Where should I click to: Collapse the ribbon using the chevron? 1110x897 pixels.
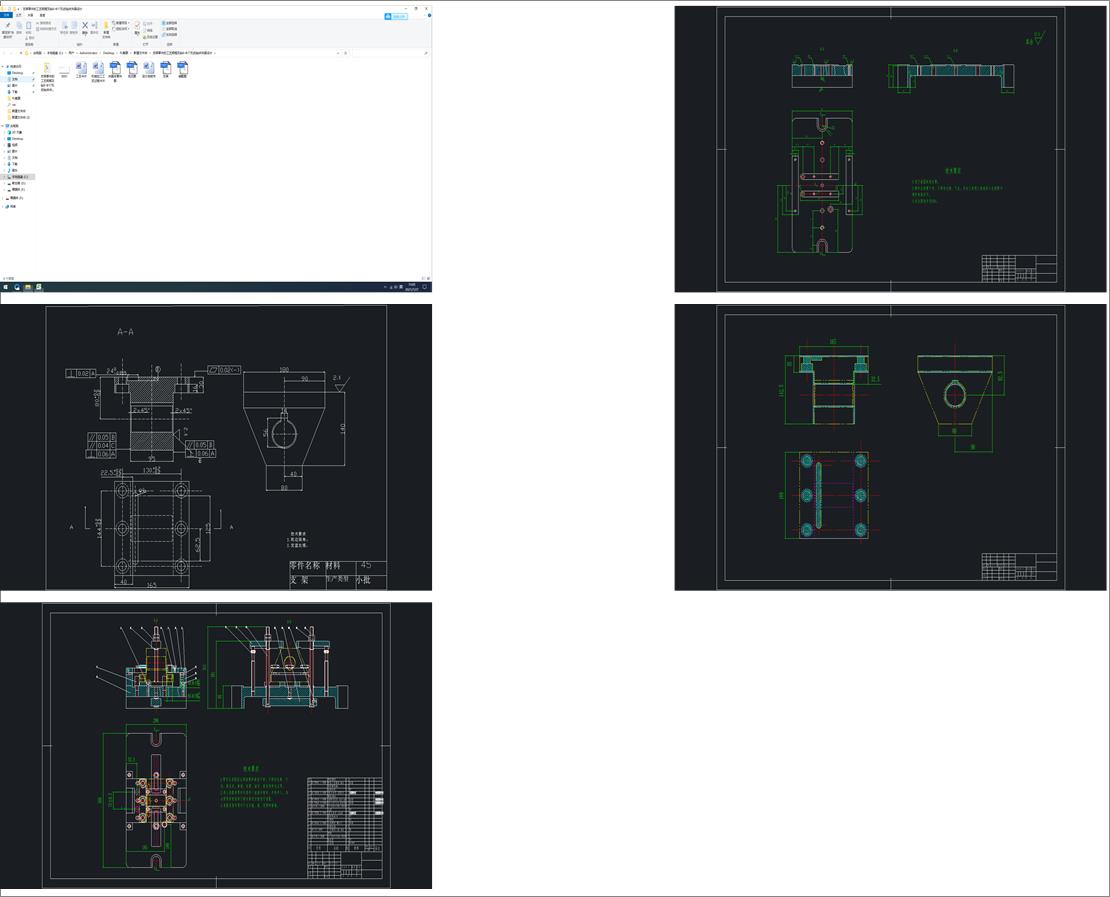point(424,15)
